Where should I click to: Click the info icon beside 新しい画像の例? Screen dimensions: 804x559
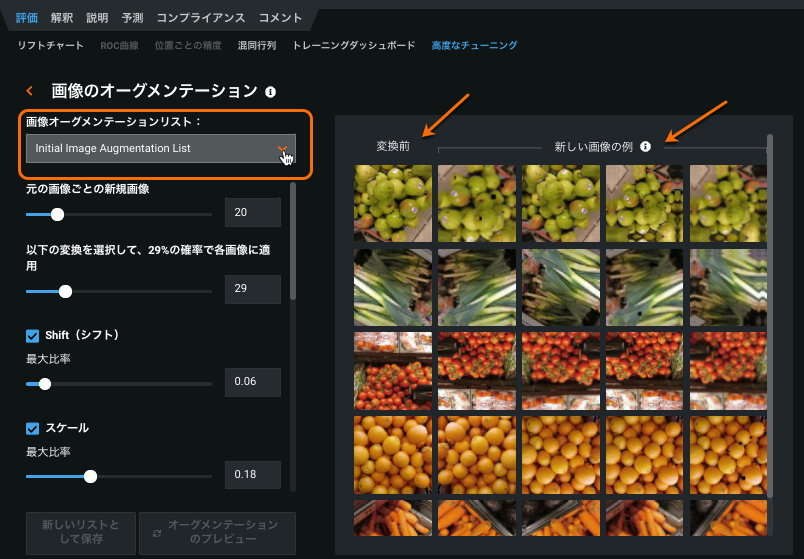click(646, 147)
